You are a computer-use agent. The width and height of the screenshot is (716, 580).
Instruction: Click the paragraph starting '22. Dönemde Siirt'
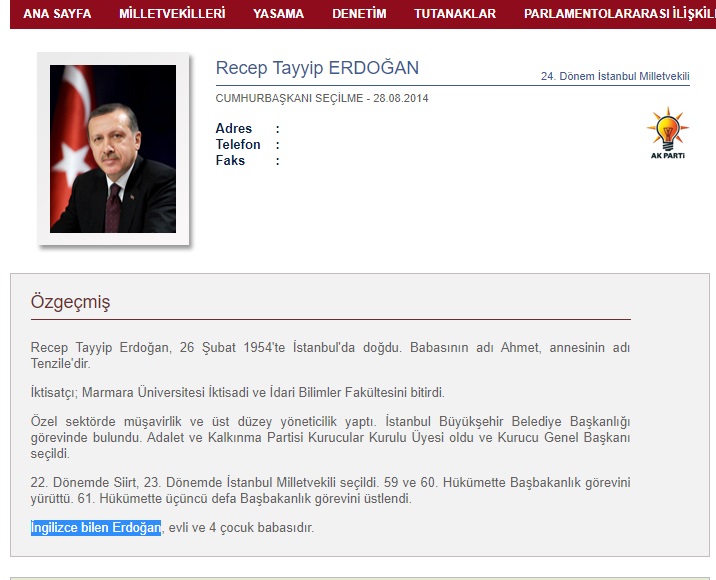coord(330,490)
